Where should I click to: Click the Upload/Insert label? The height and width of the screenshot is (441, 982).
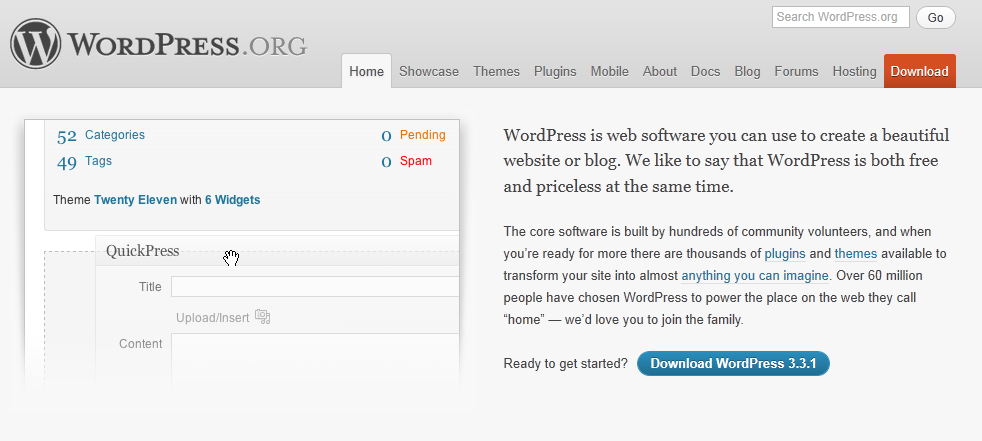tap(212, 318)
